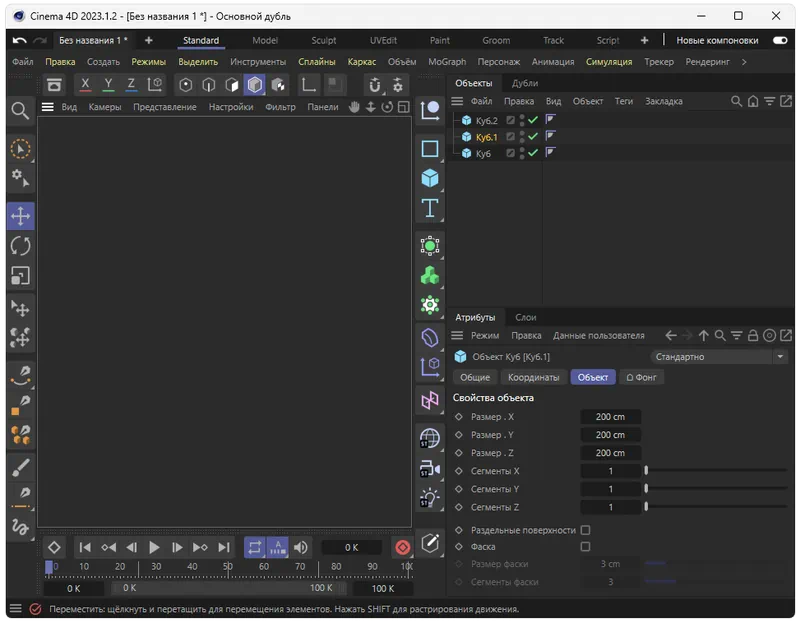Adjust the Сегменты Z slider
The height and width of the screenshot is (623, 800).
[x=716, y=507]
